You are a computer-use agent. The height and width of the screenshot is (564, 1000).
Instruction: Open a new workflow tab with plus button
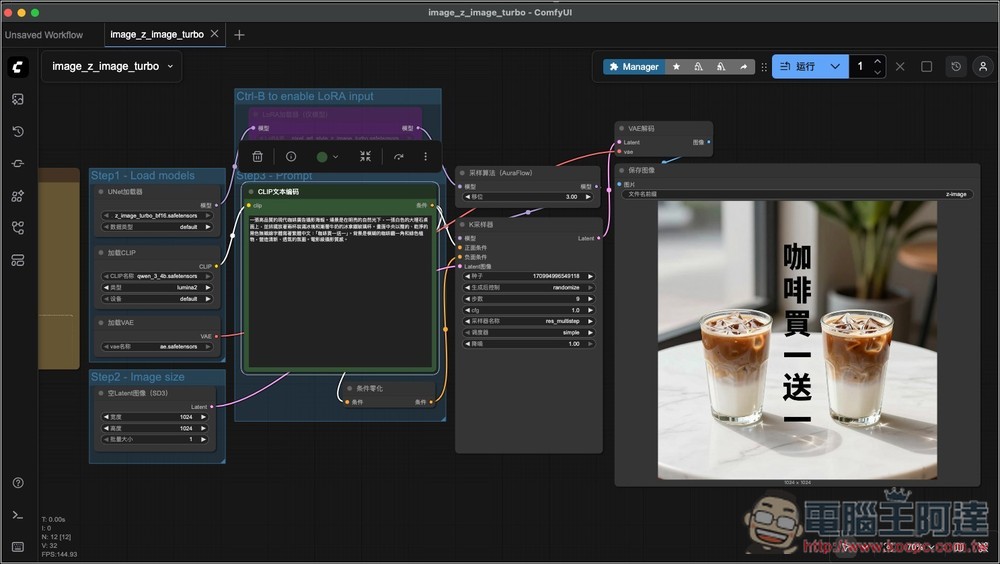click(239, 35)
